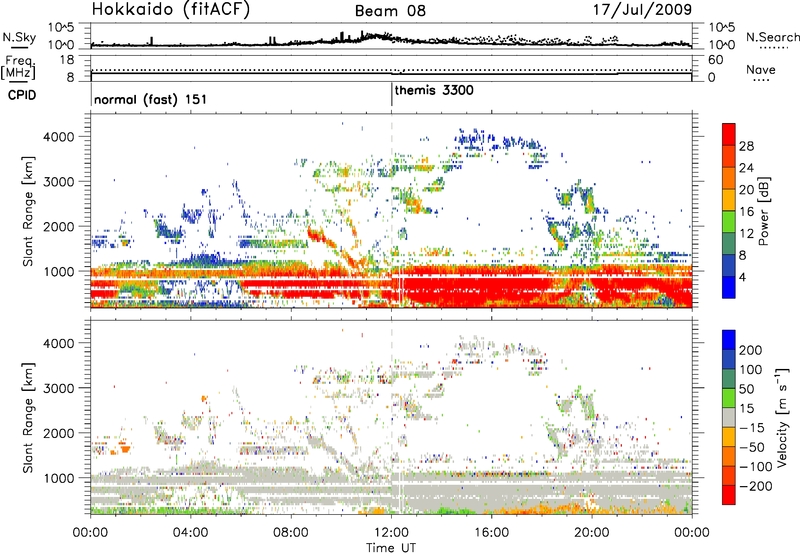
Task: Click the '3000' tick in the power panel
Action: [58, 182]
